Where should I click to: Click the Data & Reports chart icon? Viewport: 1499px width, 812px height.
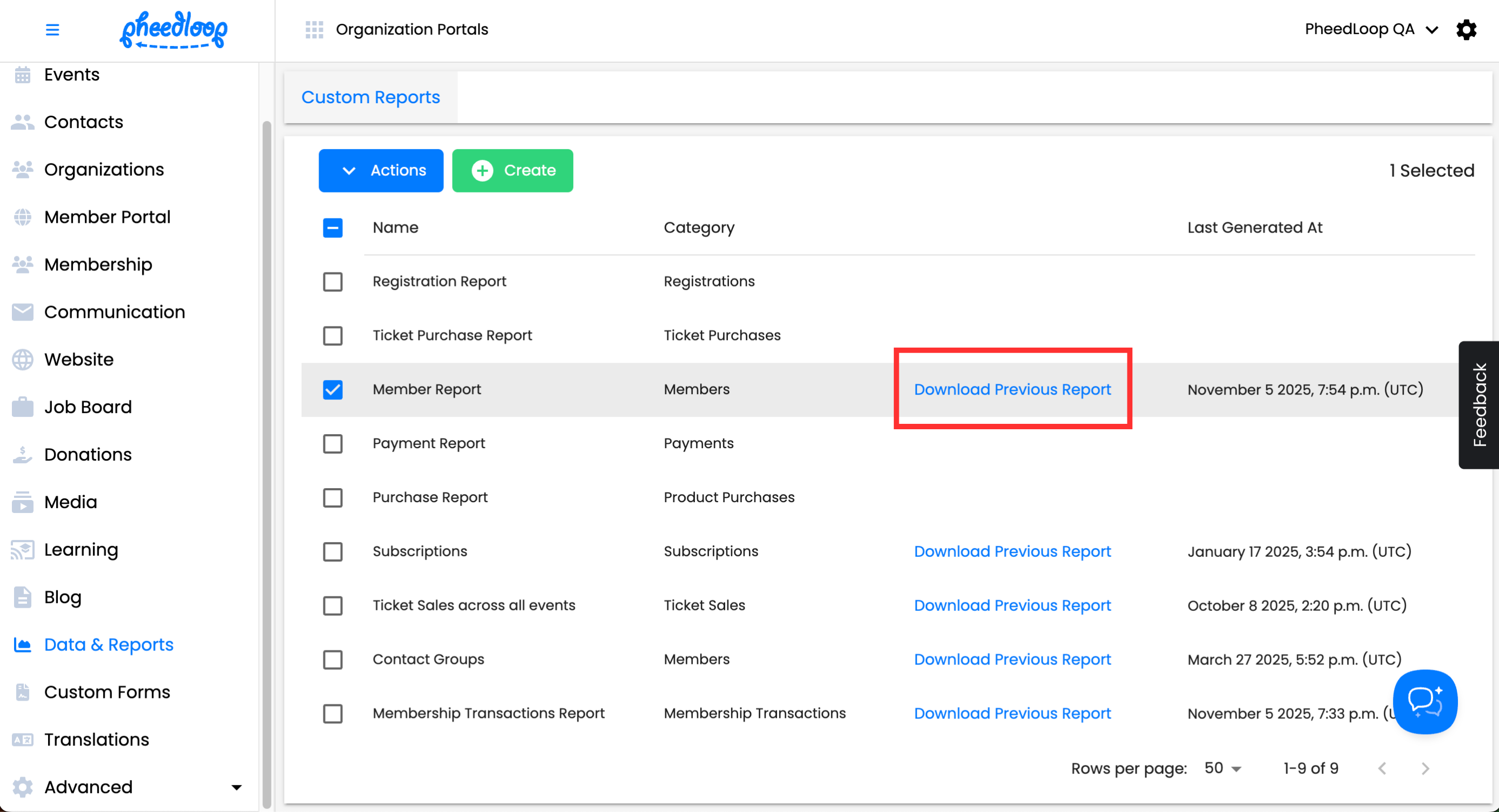tap(23, 644)
